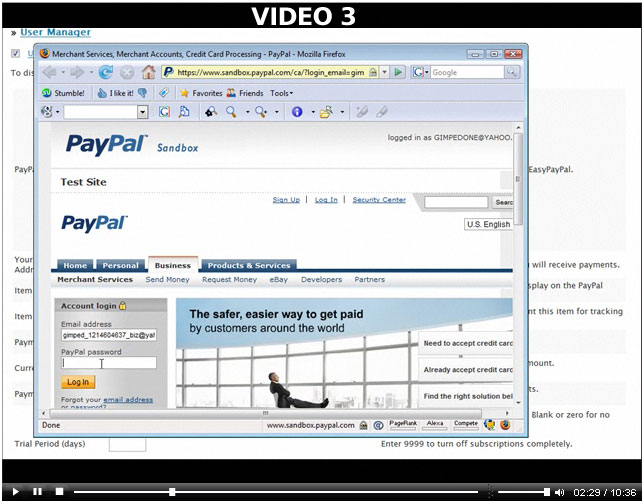Toggle the checkbox under User Manager
The height and width of the screenshot is (504, 644).
(x=16, y=53)
